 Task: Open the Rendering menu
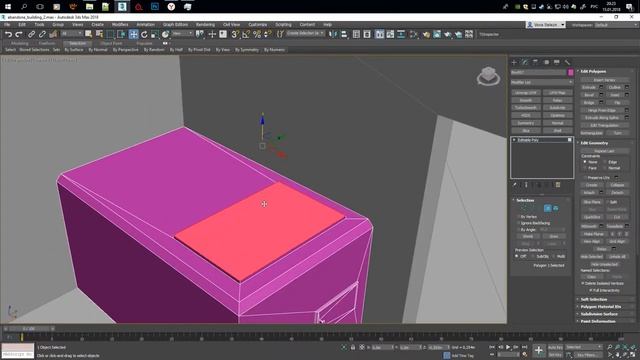205,25
